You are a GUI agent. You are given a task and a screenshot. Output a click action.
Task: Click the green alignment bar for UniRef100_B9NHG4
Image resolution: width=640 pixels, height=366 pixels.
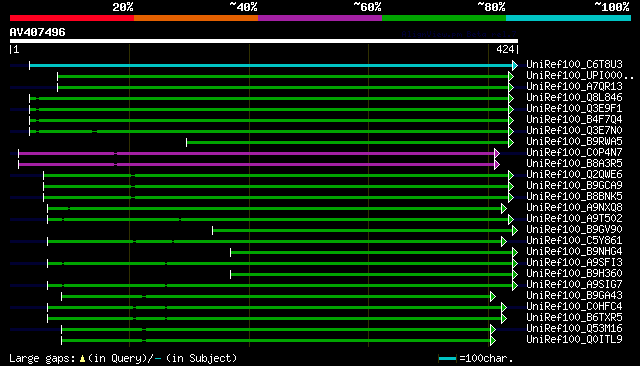[371, 253]
